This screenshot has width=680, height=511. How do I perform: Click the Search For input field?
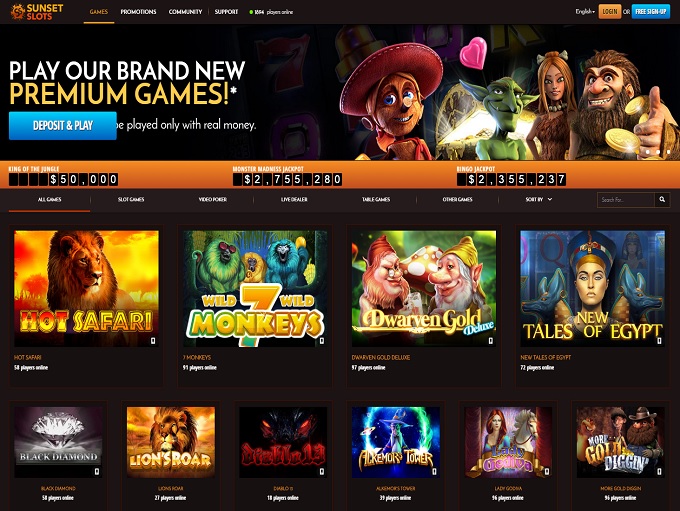tap(626, 200)
